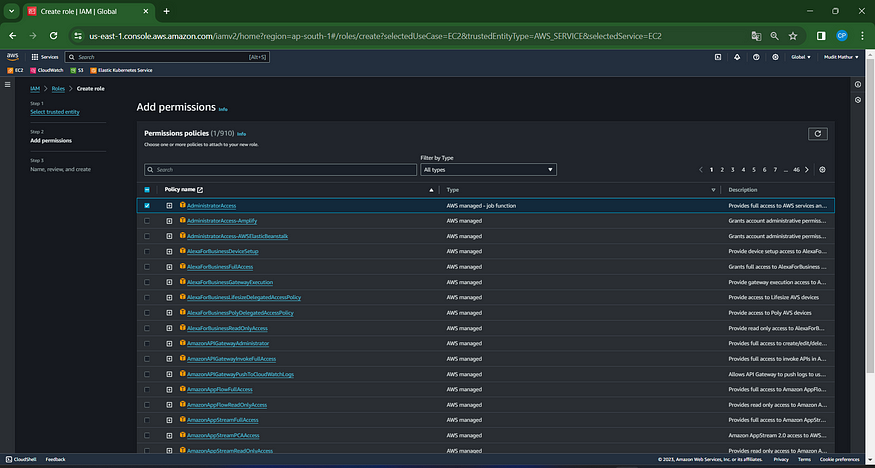Open CloudShell from the footer
The image size is (875, 468).
click(19, 459)
